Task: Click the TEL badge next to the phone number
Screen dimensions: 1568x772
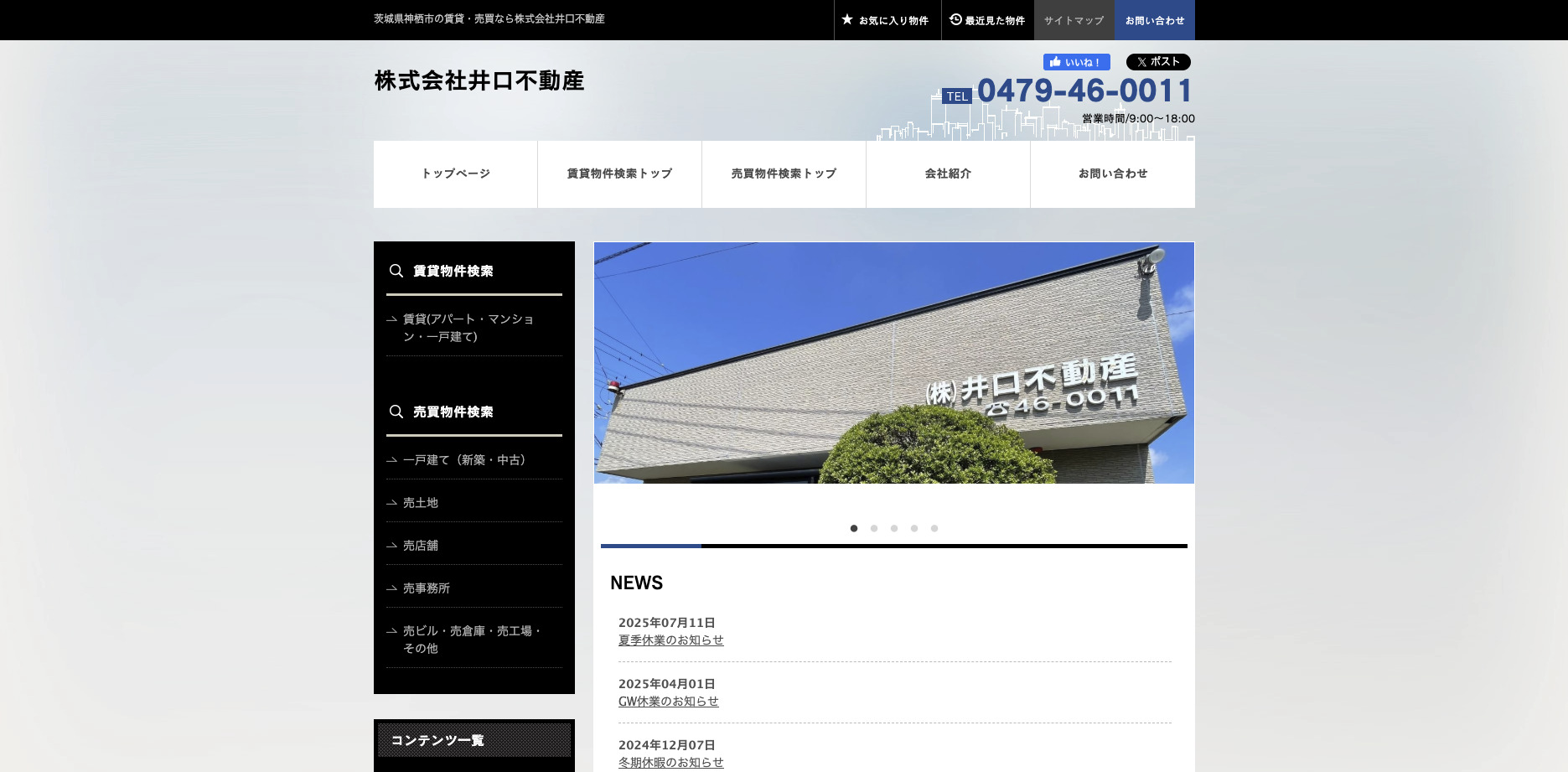Action: point(956,96)
